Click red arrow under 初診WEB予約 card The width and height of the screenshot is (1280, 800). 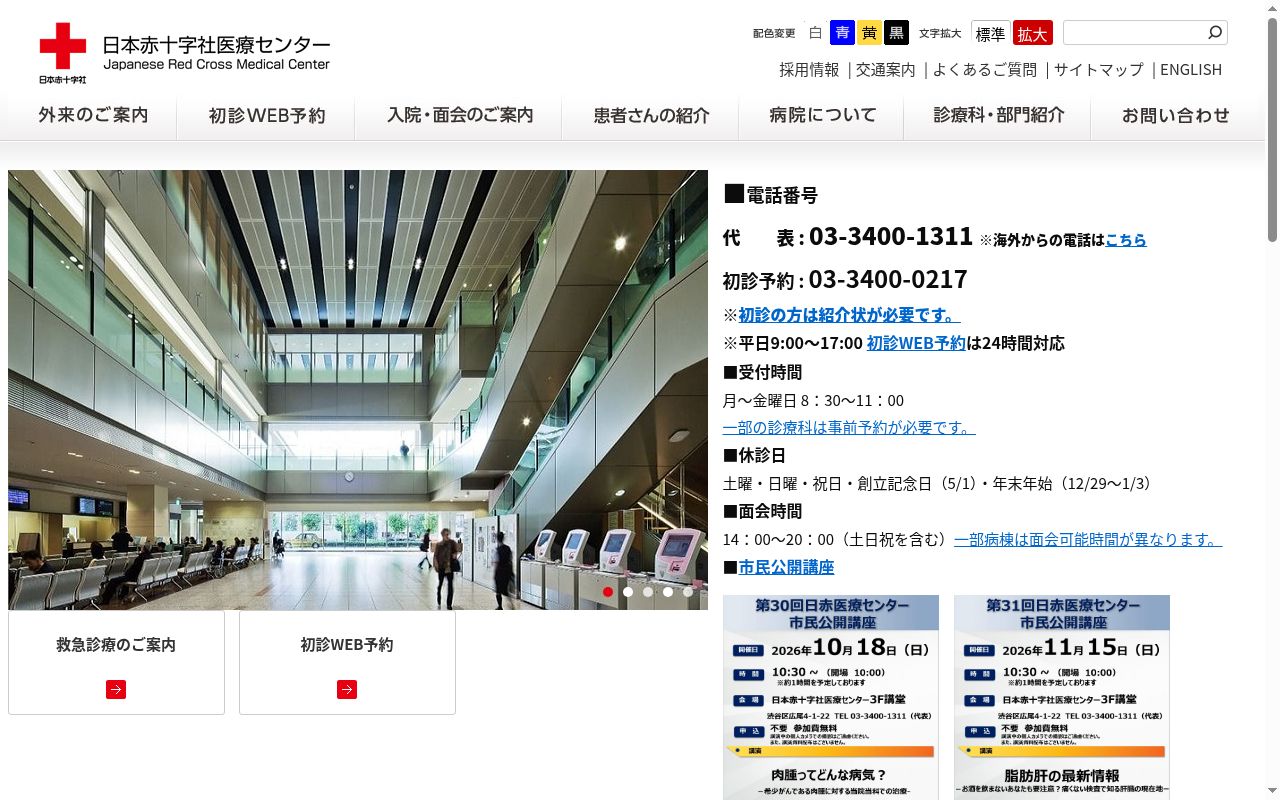(347, 689)
